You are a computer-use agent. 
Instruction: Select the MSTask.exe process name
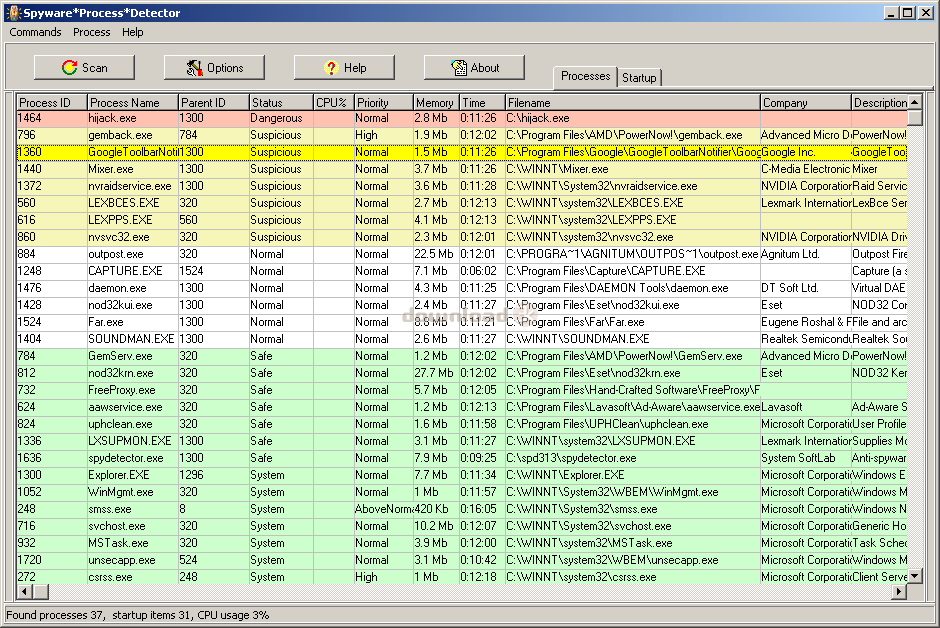[118, 543]
